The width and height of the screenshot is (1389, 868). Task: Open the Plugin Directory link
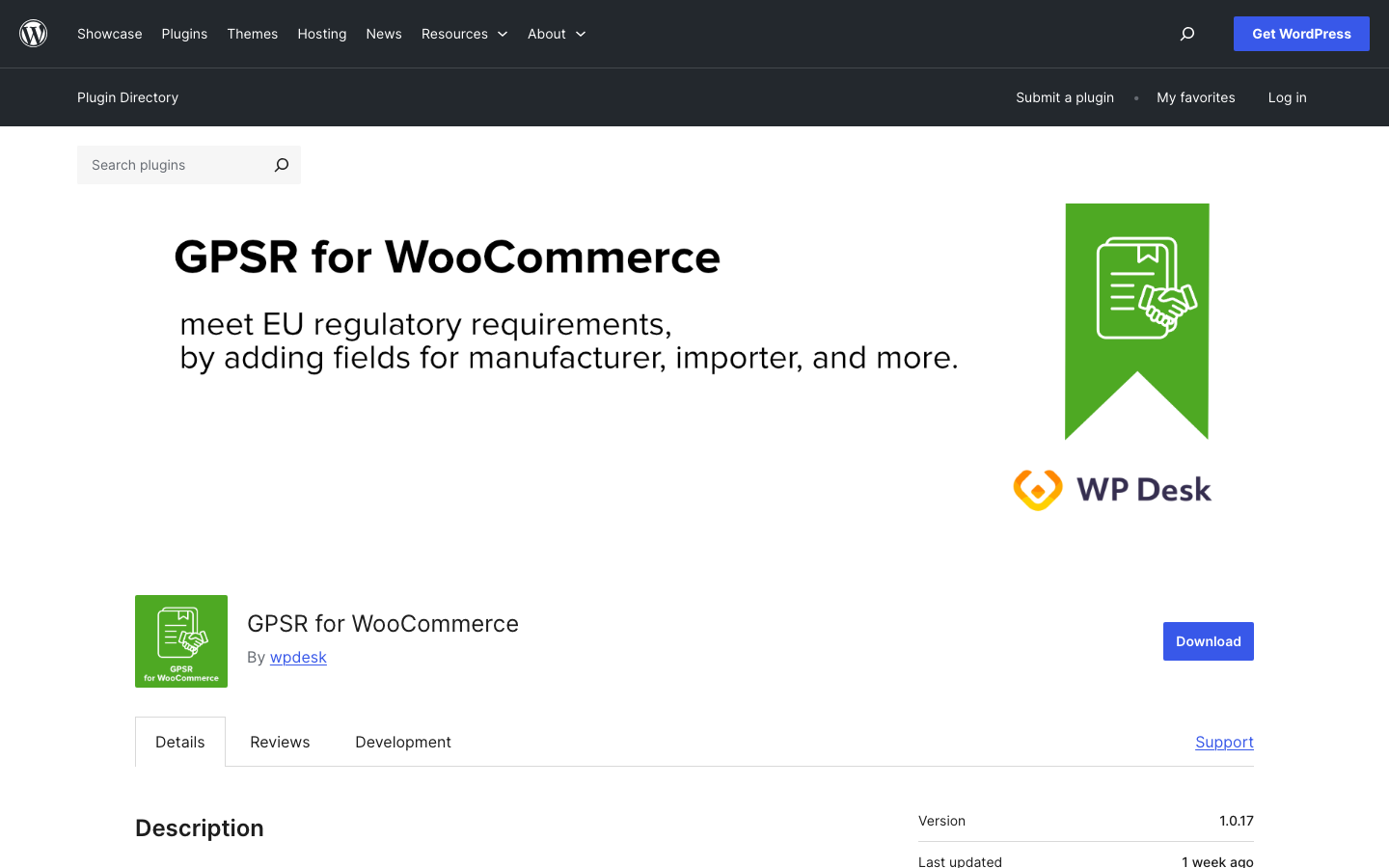tap(128, 97)
